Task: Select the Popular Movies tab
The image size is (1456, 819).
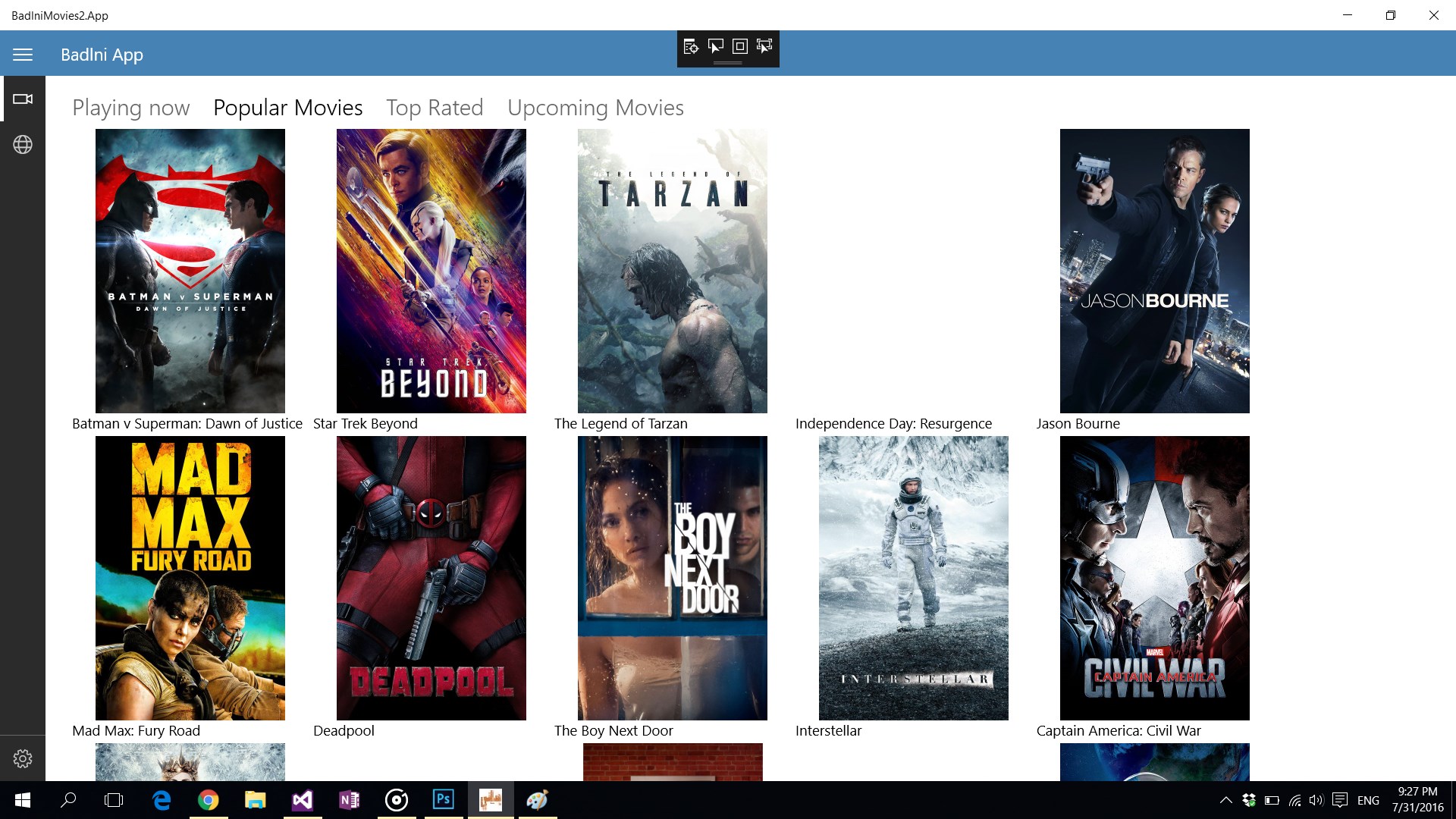Action: point(288,108)
